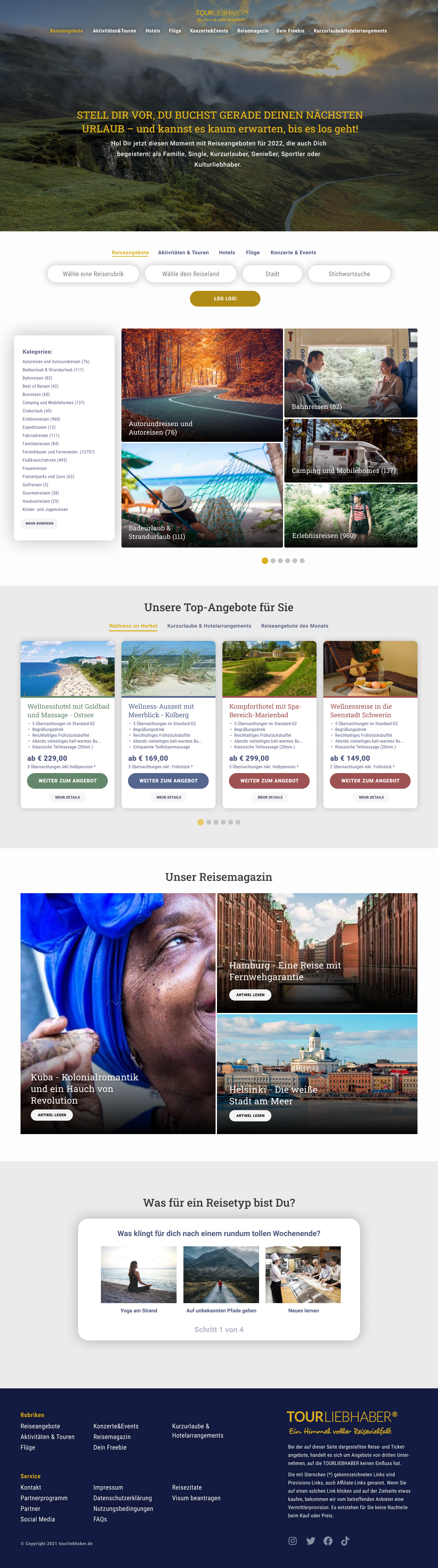Open the Instagram icon in footer
438x1568 pixels.
293,1541
